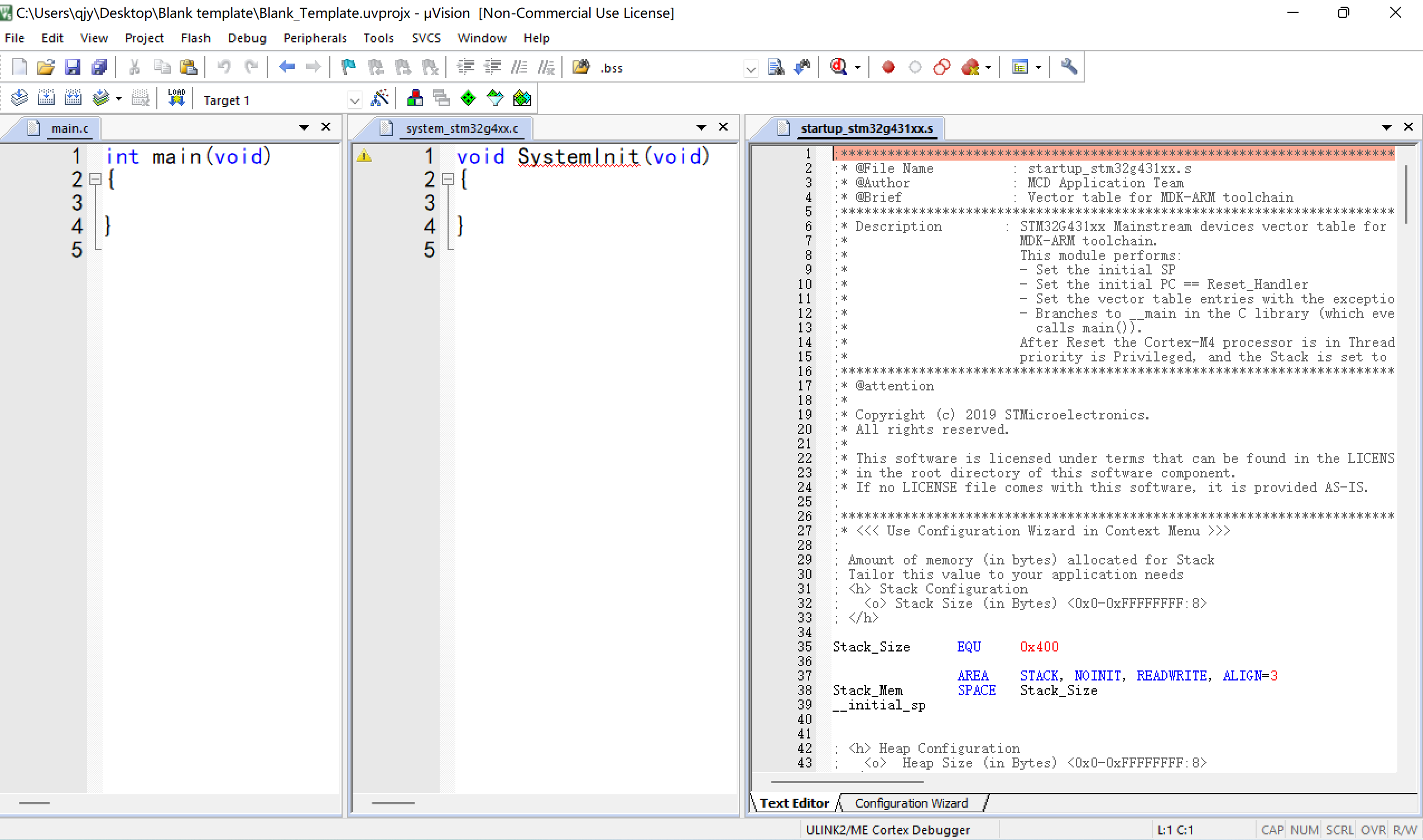Collapse SystemInit fold in system_stm32g4xx.c
The width and height of the screenshot is (1423, 840).
pos(448,180)
